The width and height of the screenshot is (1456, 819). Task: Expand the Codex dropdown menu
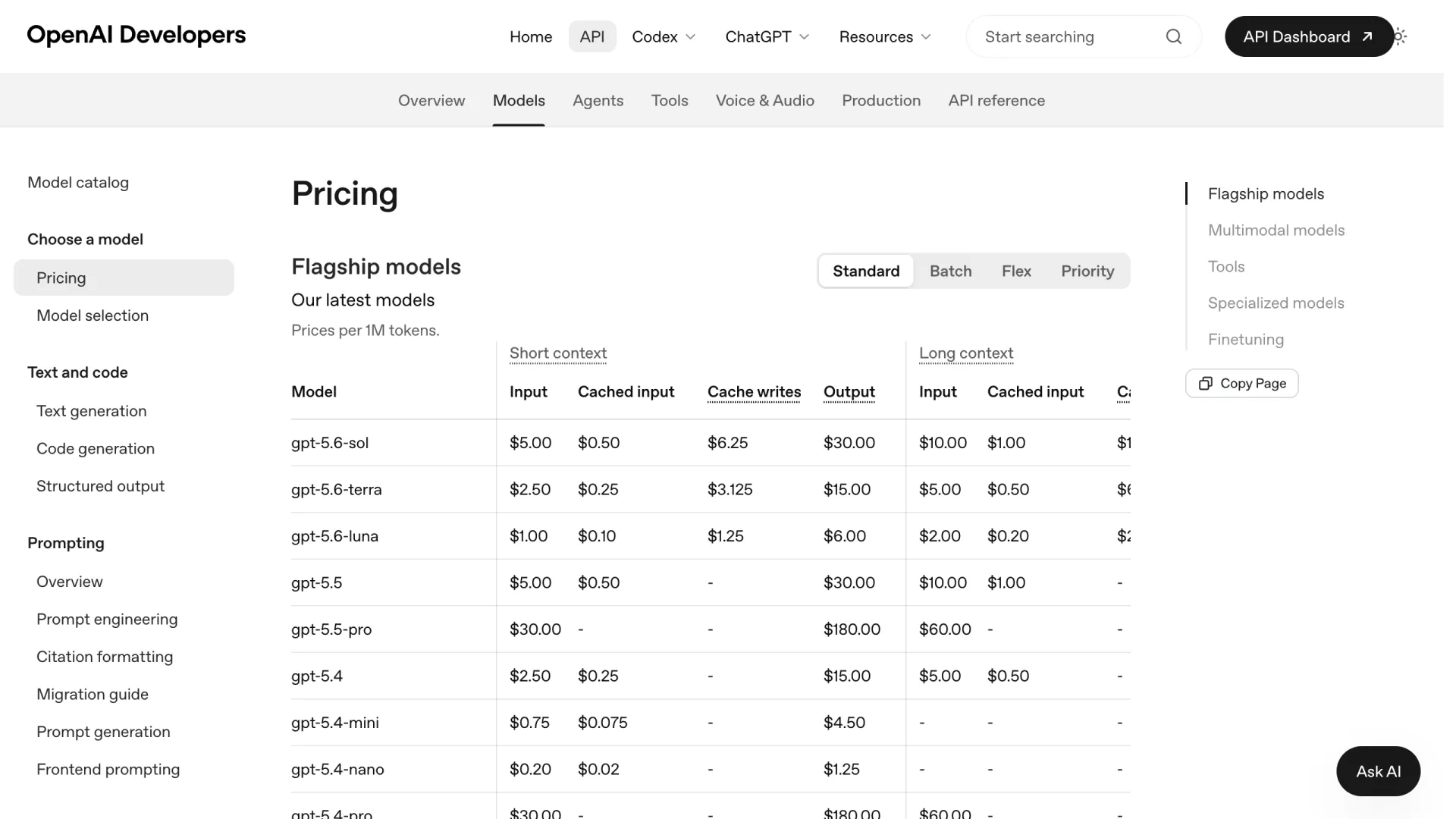664,36
